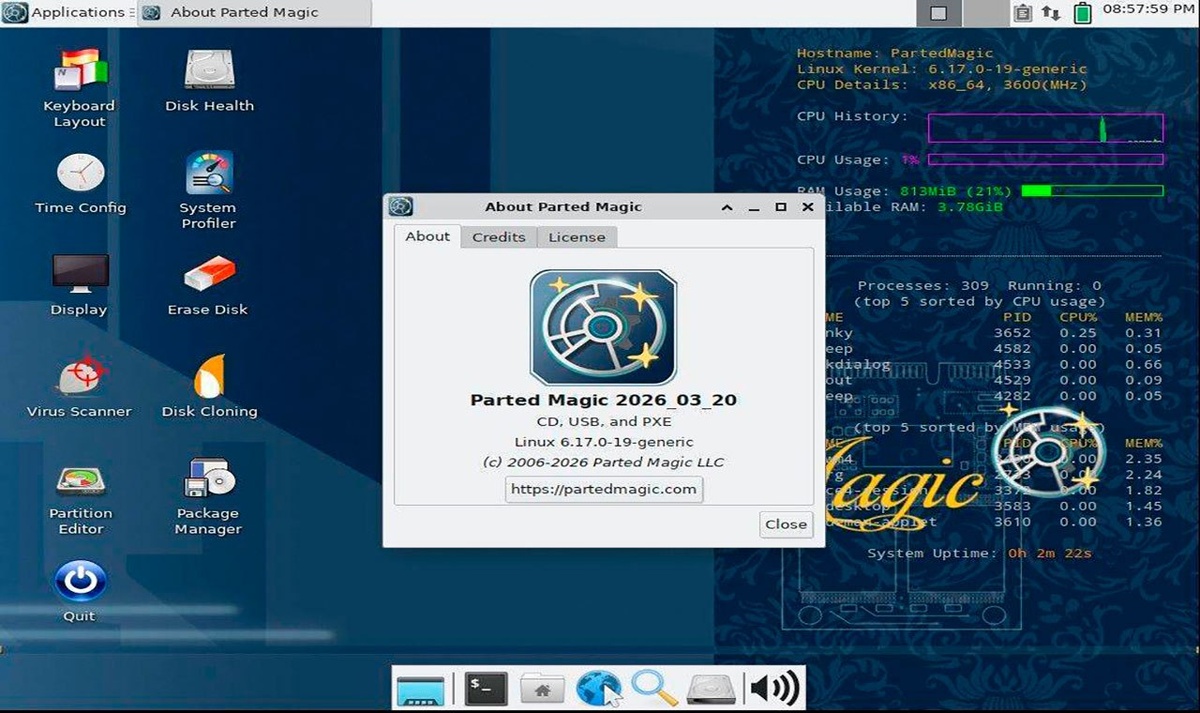Roll up the About dialog with arrow button
Image resolution: width=1200 pixels, height=713 pixels.
[x=728, y=207]
